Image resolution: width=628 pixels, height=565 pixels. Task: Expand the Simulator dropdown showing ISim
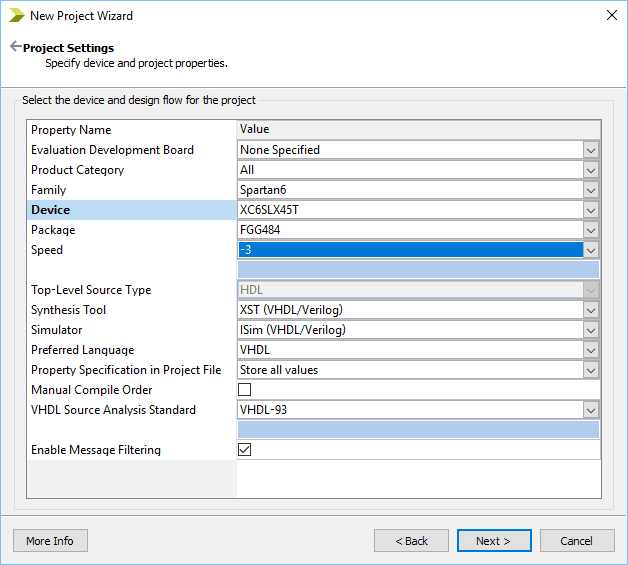[x=591, y=330]
